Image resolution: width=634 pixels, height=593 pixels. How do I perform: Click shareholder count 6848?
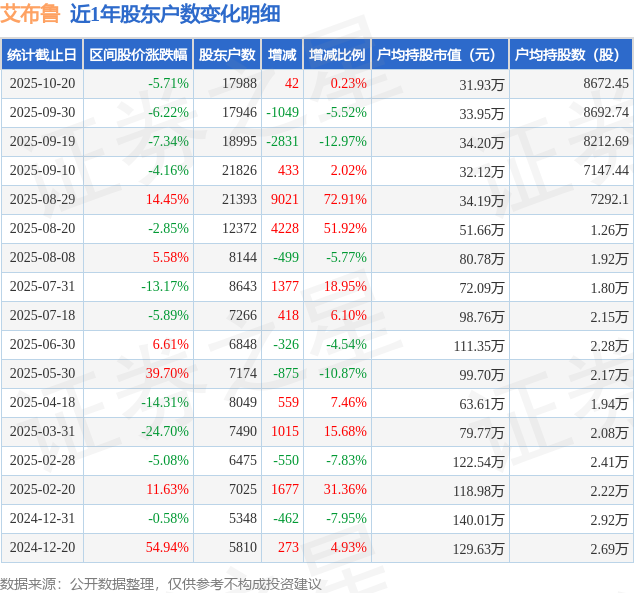(243, 344)
